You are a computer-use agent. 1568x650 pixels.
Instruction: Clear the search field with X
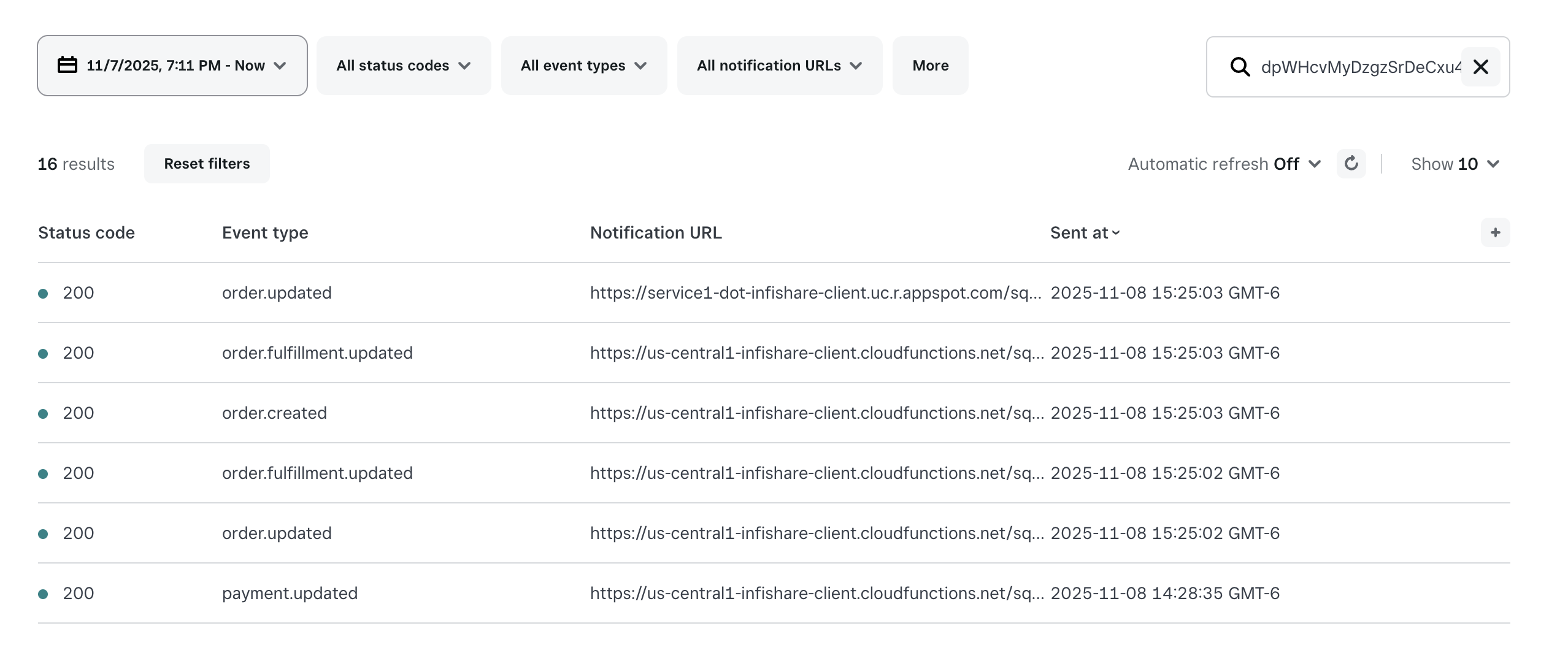tap(1480, 67)
